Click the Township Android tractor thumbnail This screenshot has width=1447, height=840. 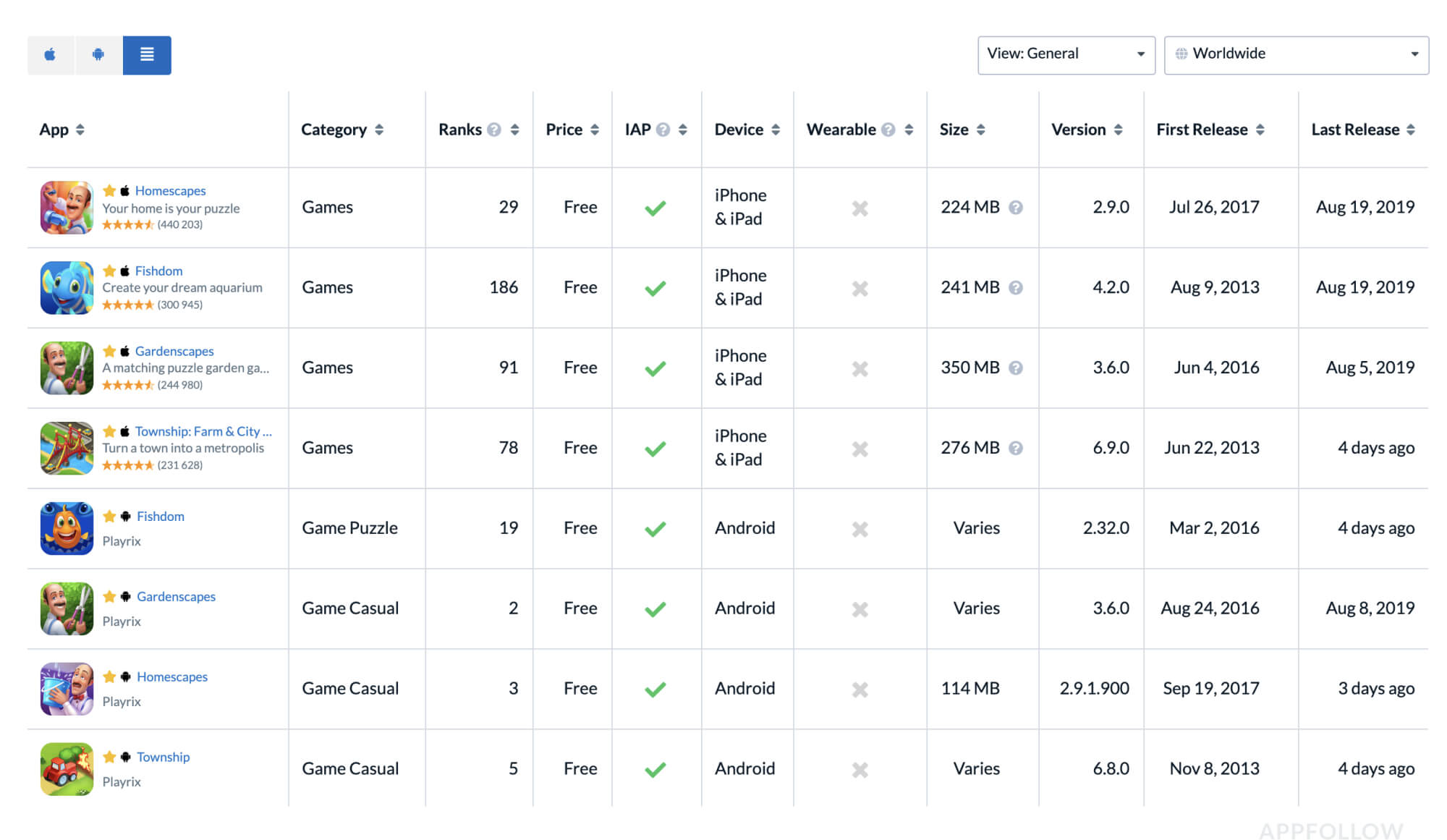pos(67,770)
